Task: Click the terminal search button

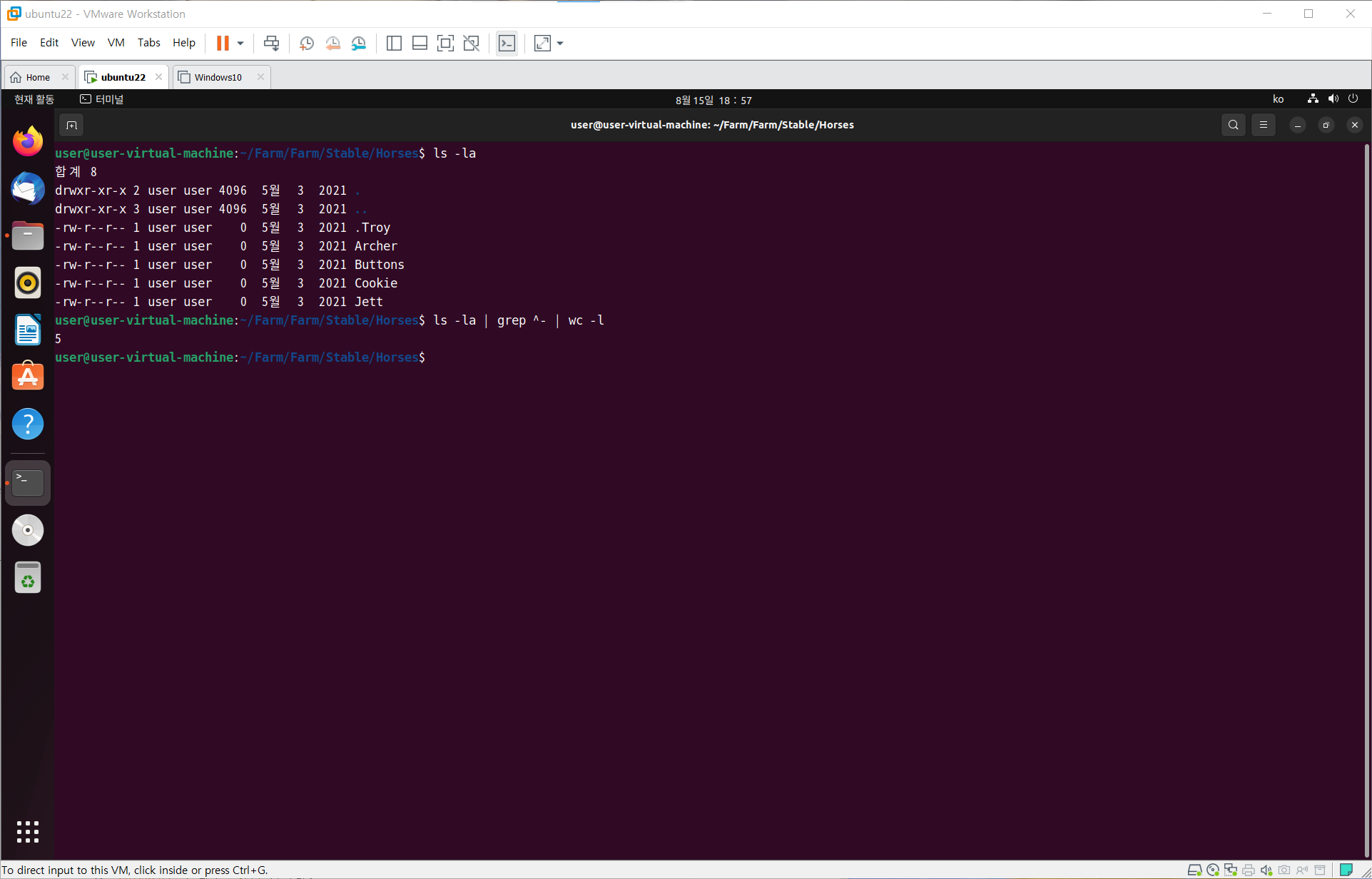Action: (x=1233, y=125)
